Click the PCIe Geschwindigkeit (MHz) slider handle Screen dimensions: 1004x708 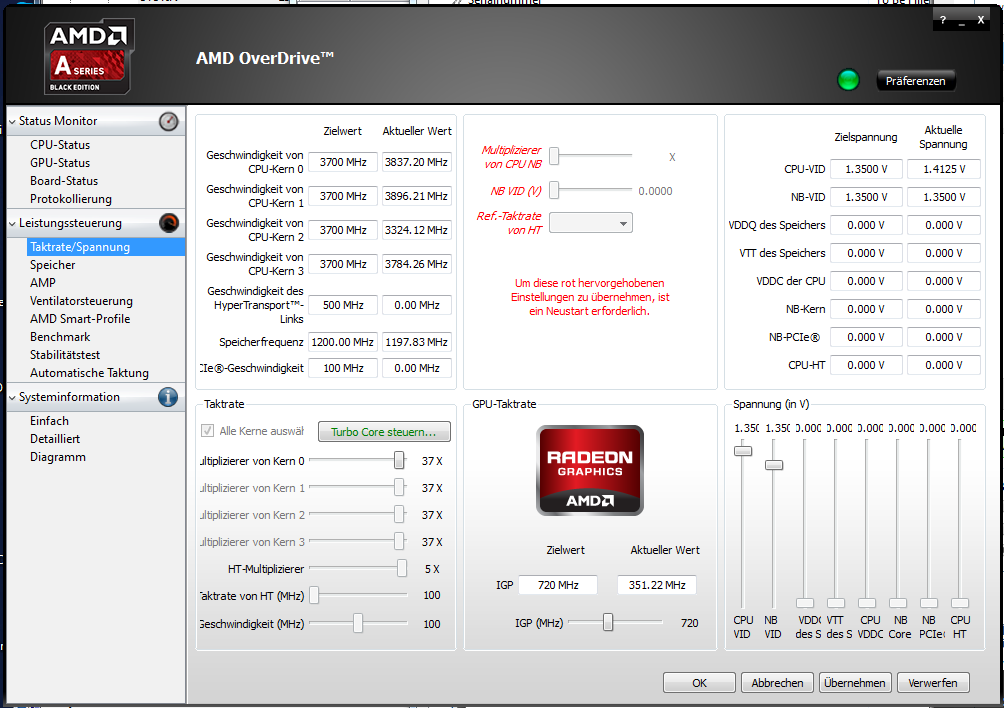(x=358, y=624)
